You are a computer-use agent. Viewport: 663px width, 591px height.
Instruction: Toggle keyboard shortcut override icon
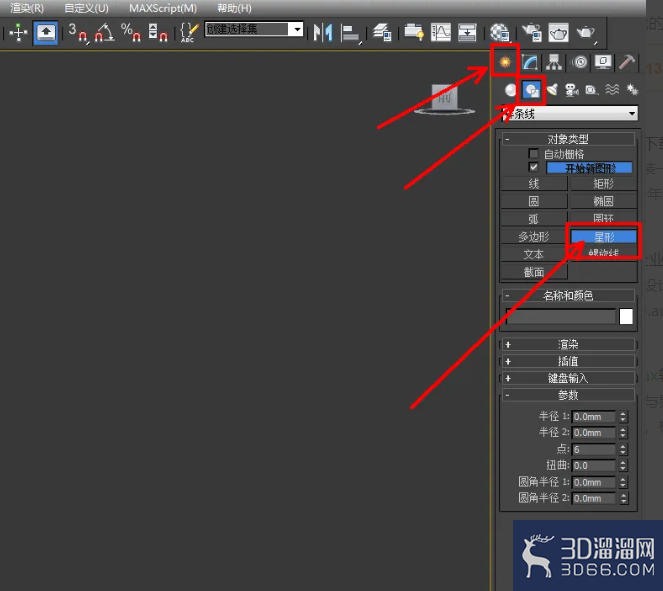point(45,32)
